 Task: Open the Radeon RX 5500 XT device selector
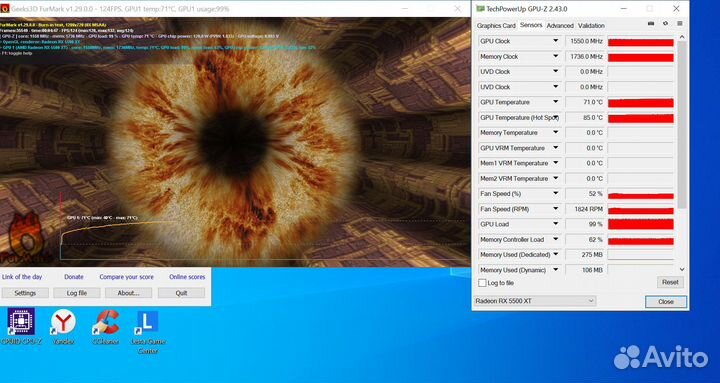tap(535, 301)
